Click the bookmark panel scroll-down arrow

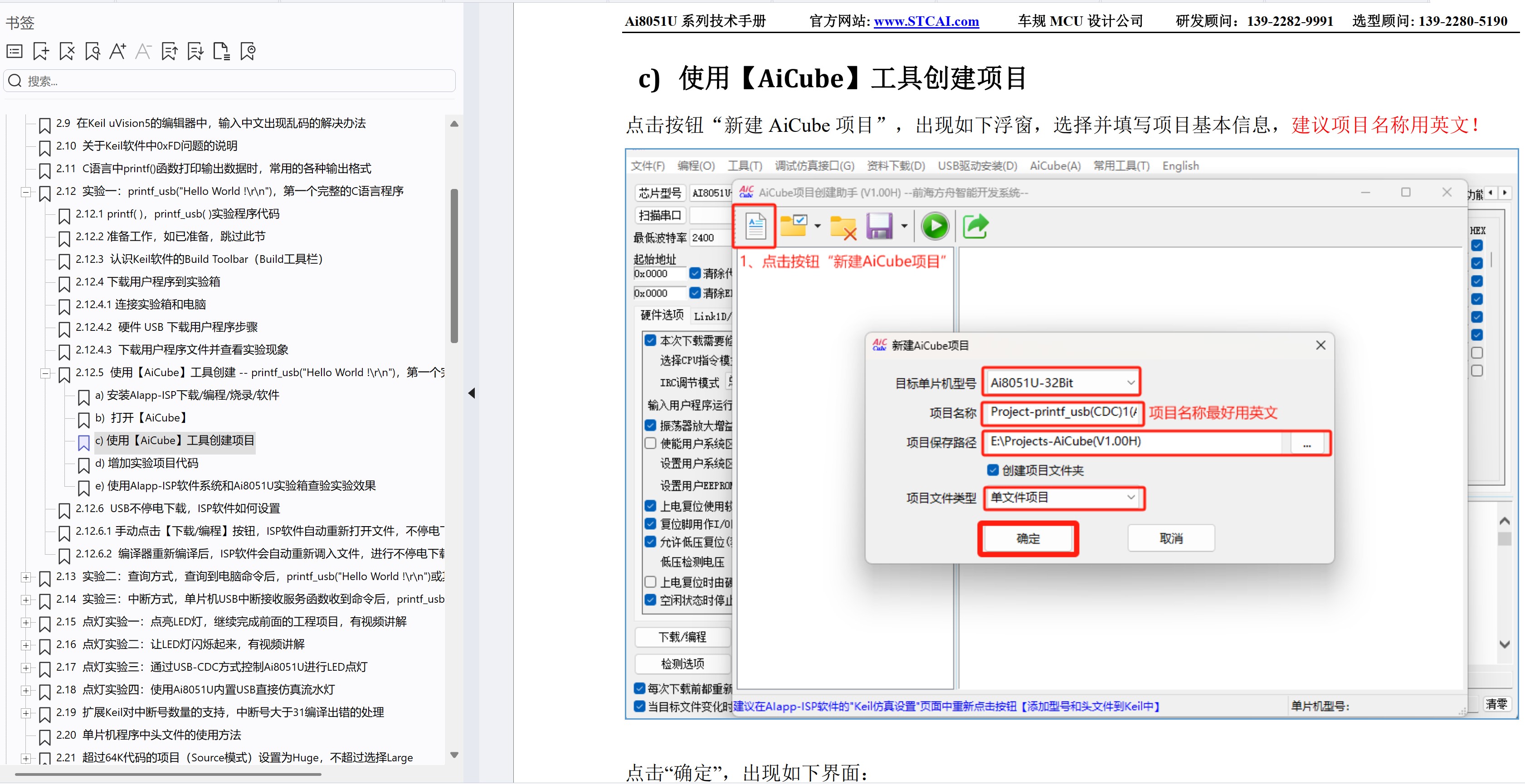point(454,755)
